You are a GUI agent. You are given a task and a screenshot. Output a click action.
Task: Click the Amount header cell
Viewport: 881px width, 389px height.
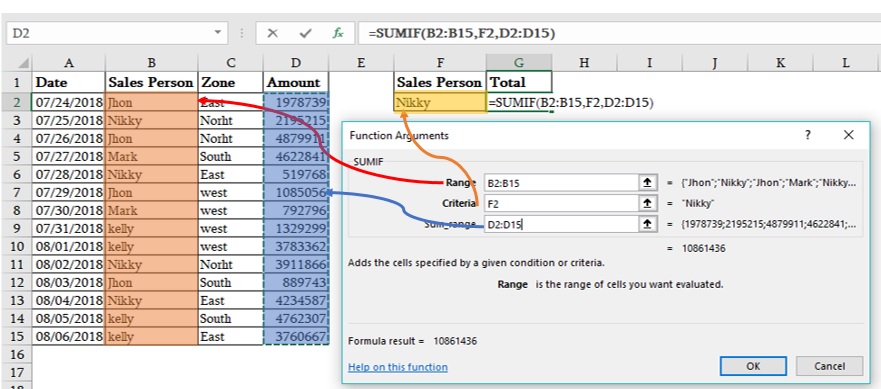[296, 83]
